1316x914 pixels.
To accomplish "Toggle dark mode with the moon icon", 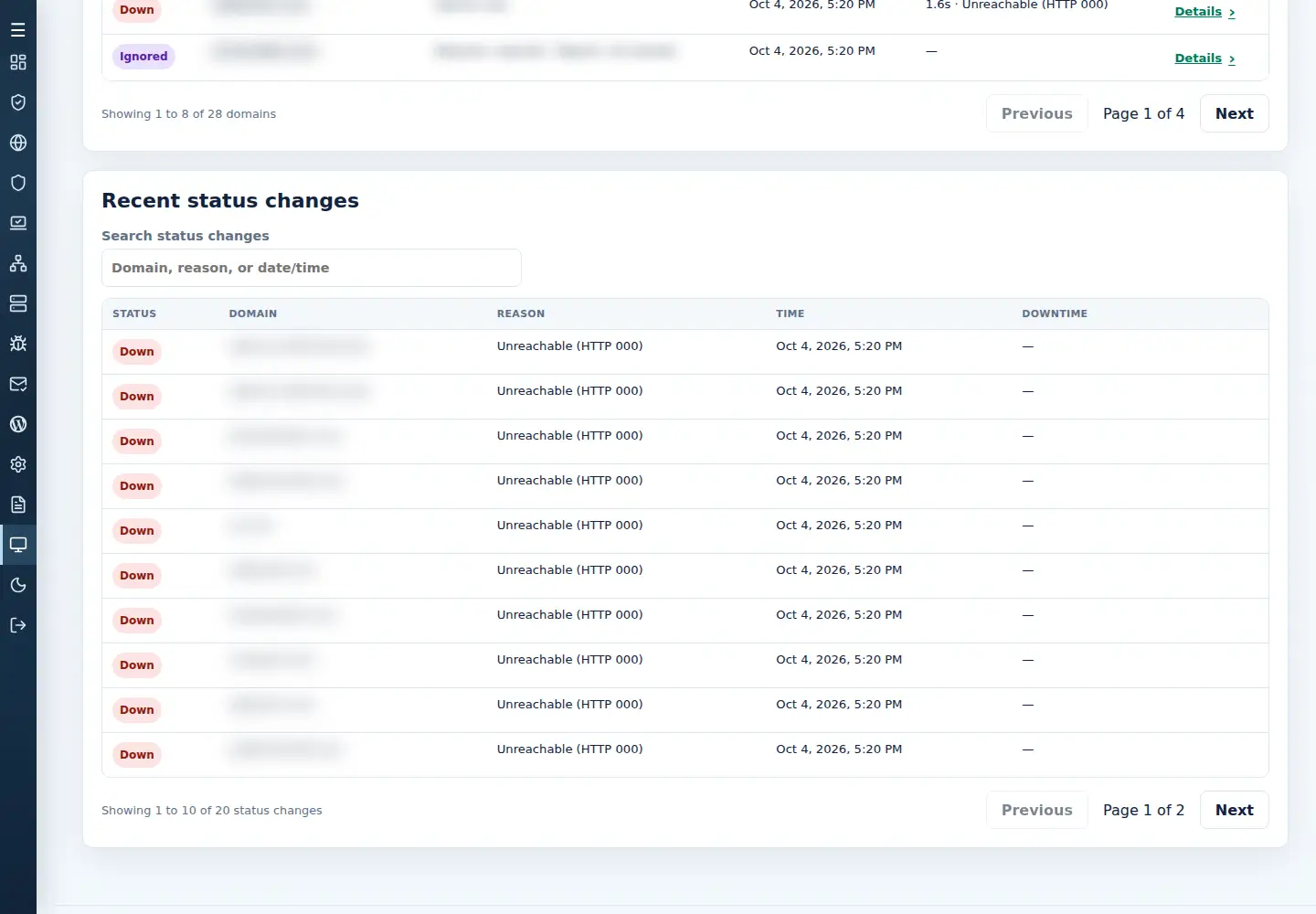I will pyautogui.click(x=18, y=585).
